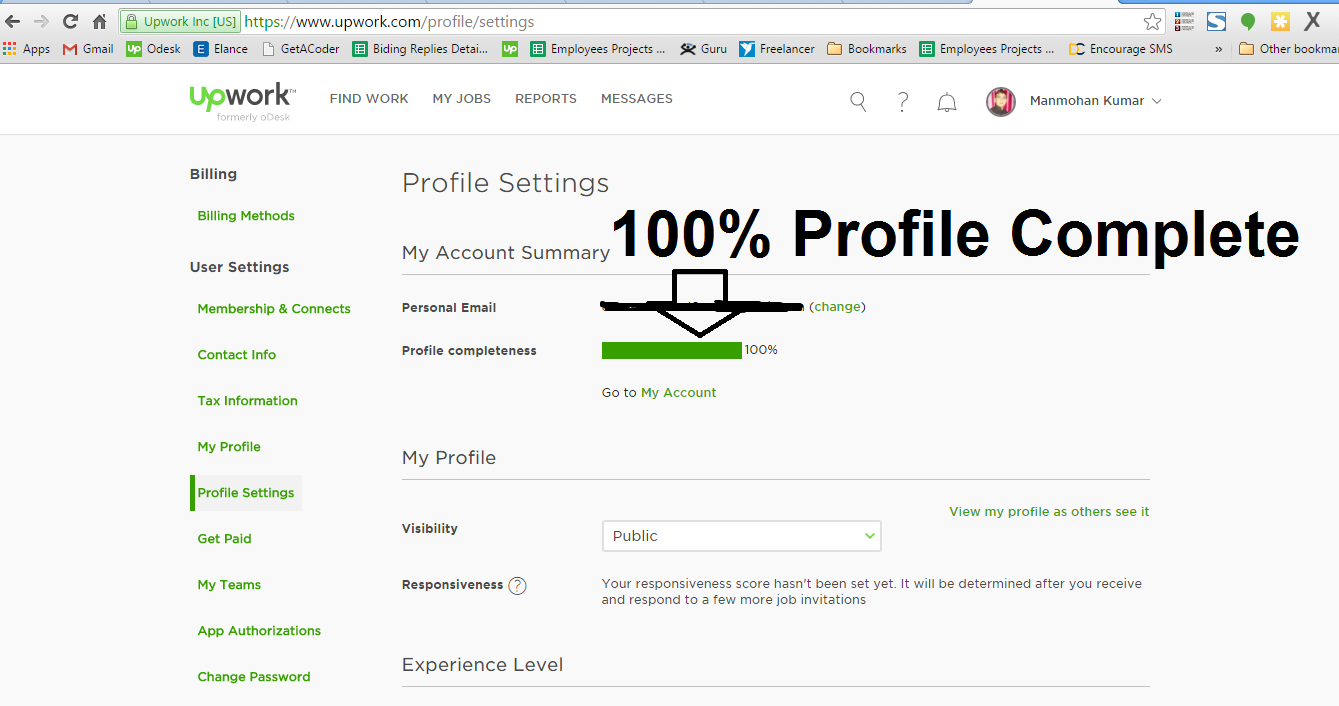Click View my profile as others see it
The width and height of the screenshot is (1339, 706).
point(1049,512)
